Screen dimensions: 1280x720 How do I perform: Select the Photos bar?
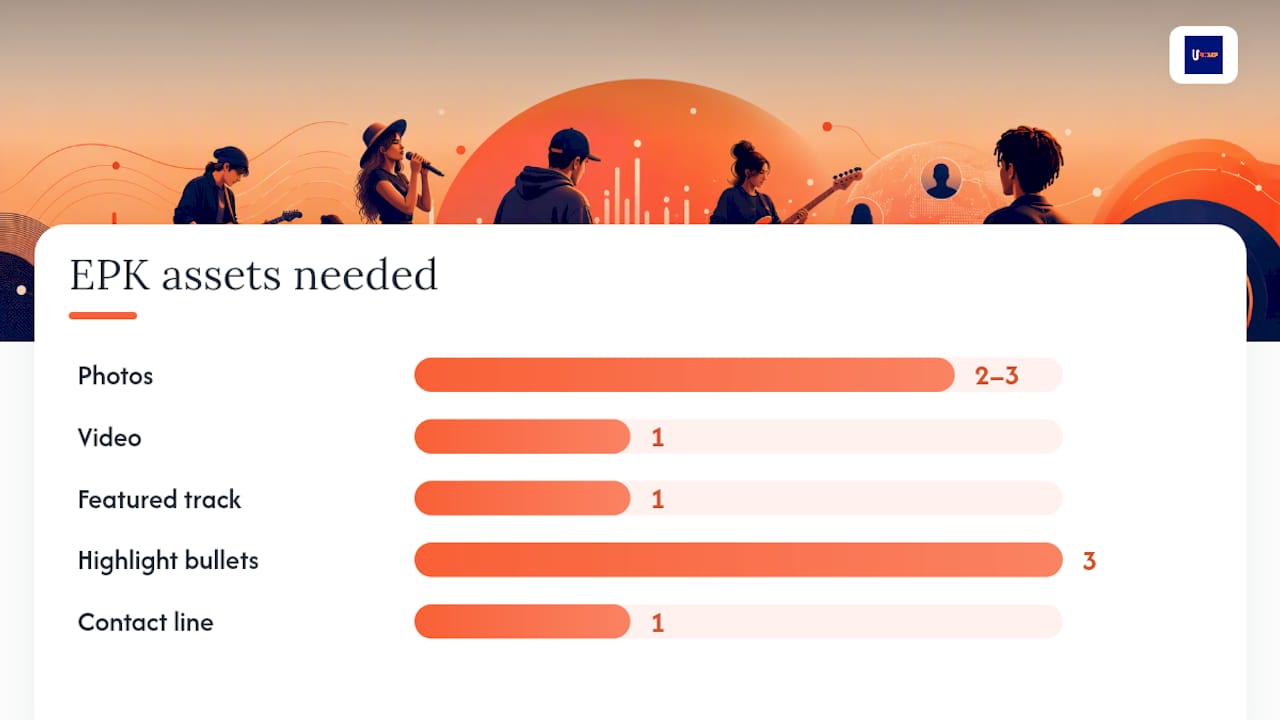coord(738,375)
